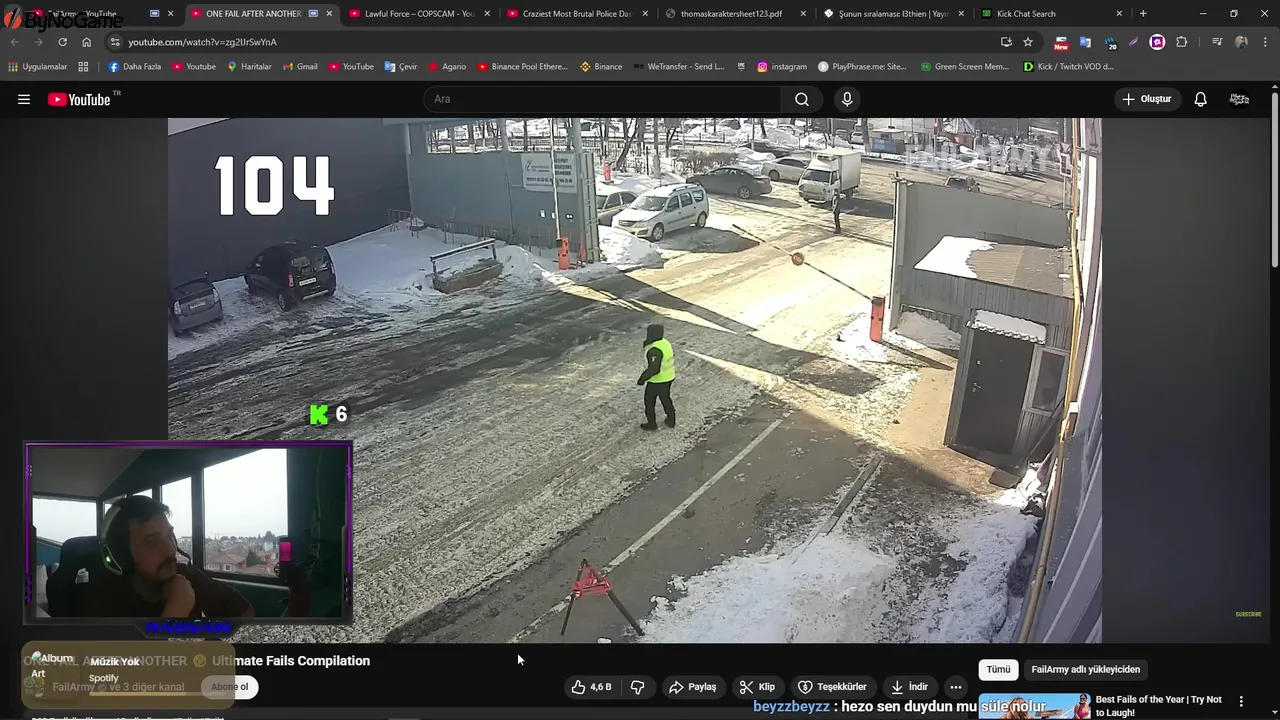Share the video via Paylaş
Viewport: 1280px width, 720px height.
click(x=693, y=687)
